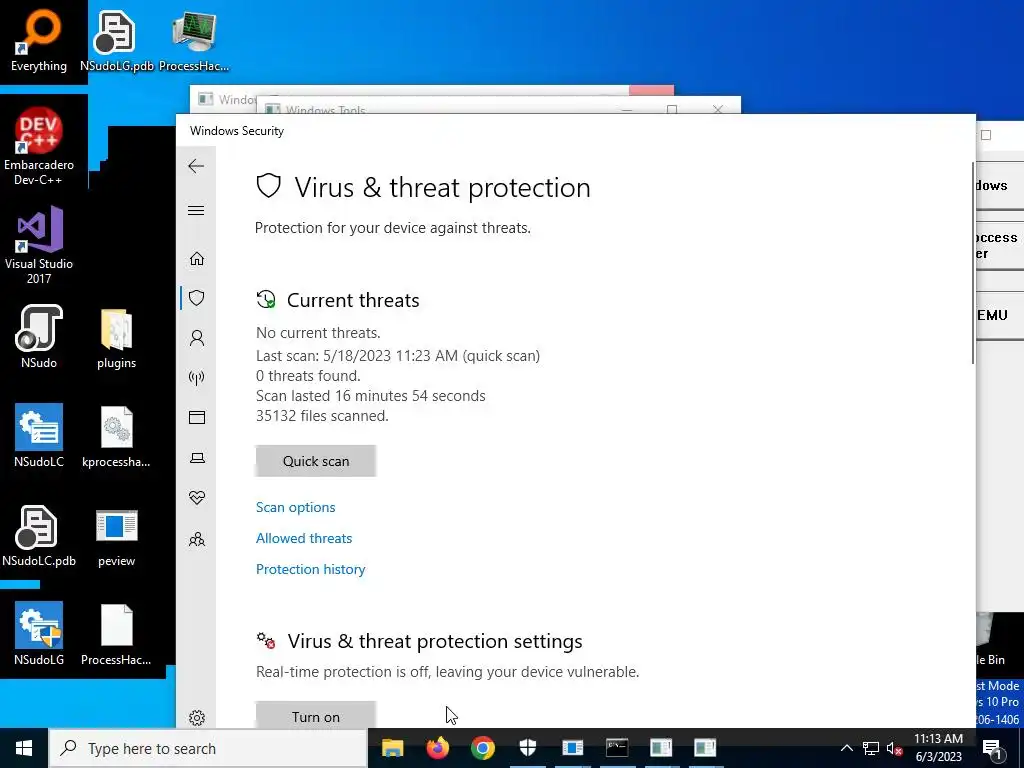The width and height of the screenshot is (1024, 768).
Task: Open the notification center icon
Action: pyautogui.click(x=992, y=748)
